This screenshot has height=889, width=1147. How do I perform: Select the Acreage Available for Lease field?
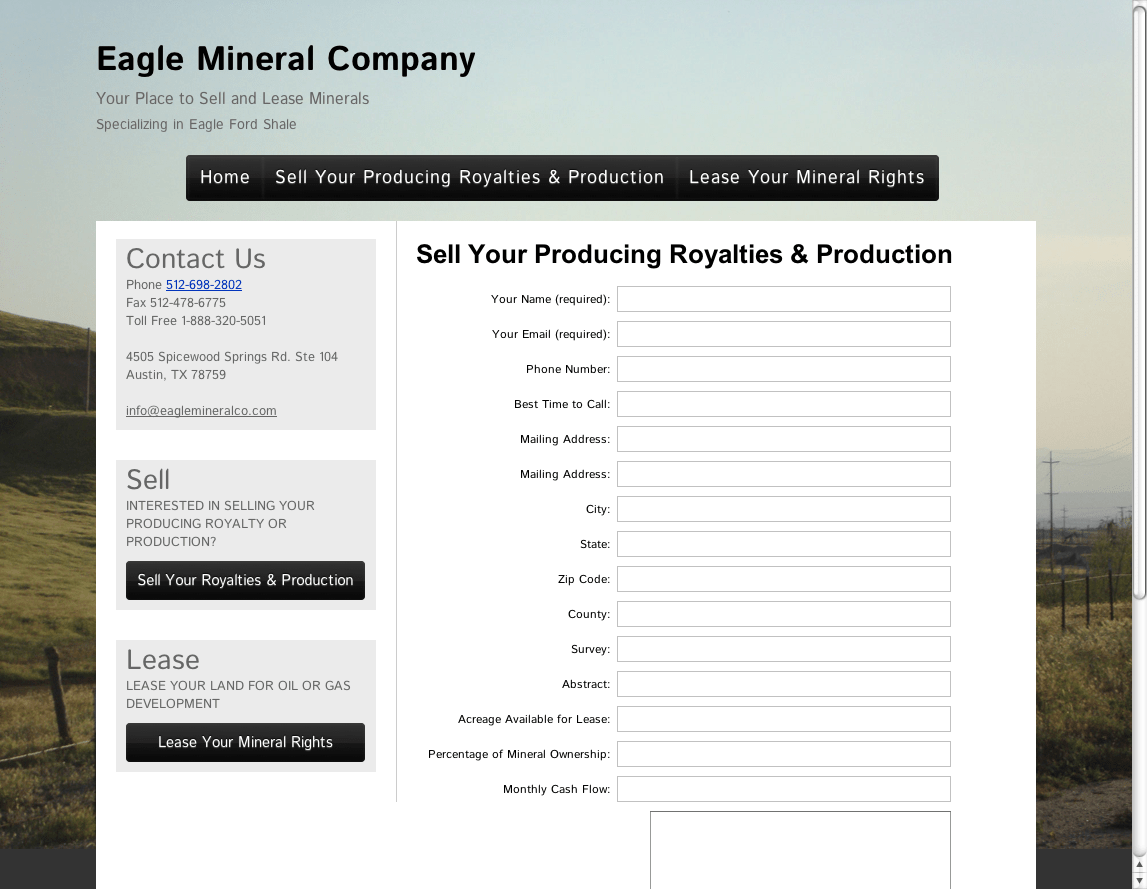click(x=783, y=718)
